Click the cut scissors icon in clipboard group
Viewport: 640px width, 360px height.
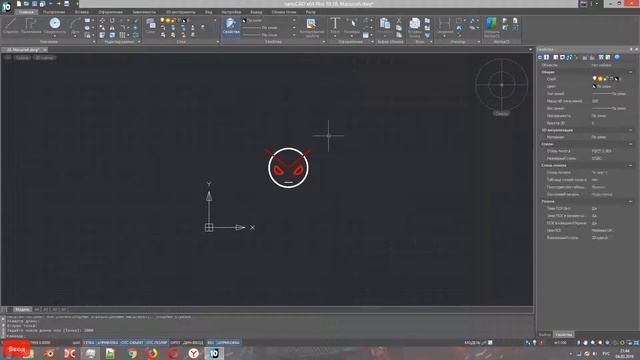[399, 20]
